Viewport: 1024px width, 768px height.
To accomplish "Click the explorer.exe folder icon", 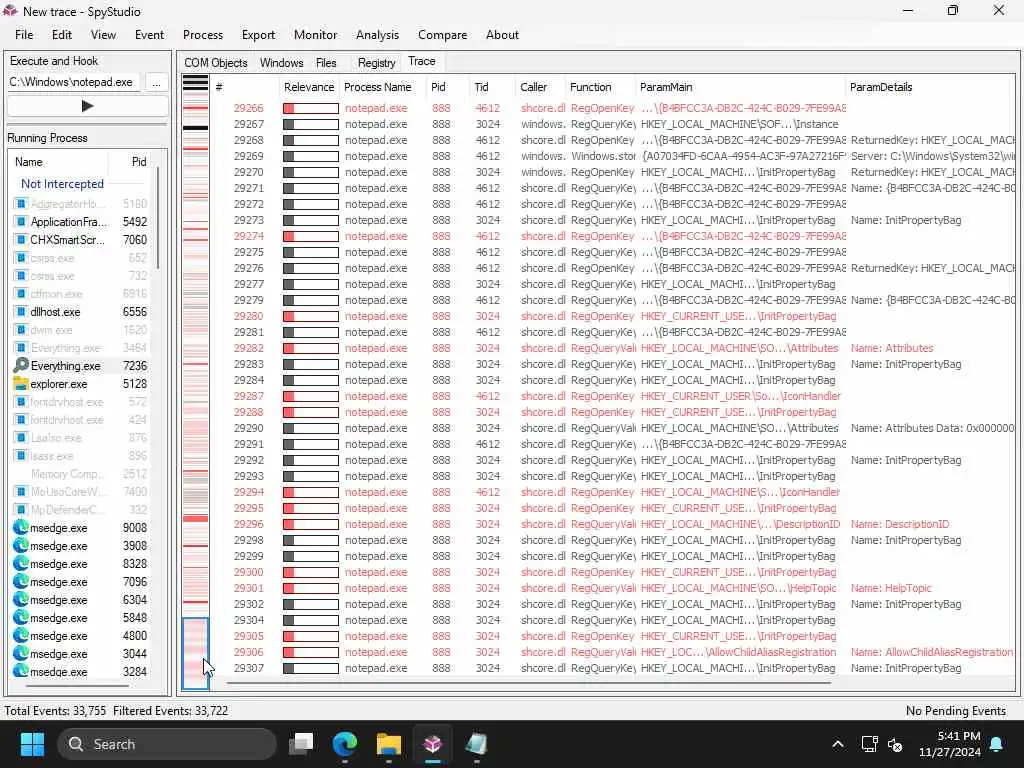I will point(21,384).
